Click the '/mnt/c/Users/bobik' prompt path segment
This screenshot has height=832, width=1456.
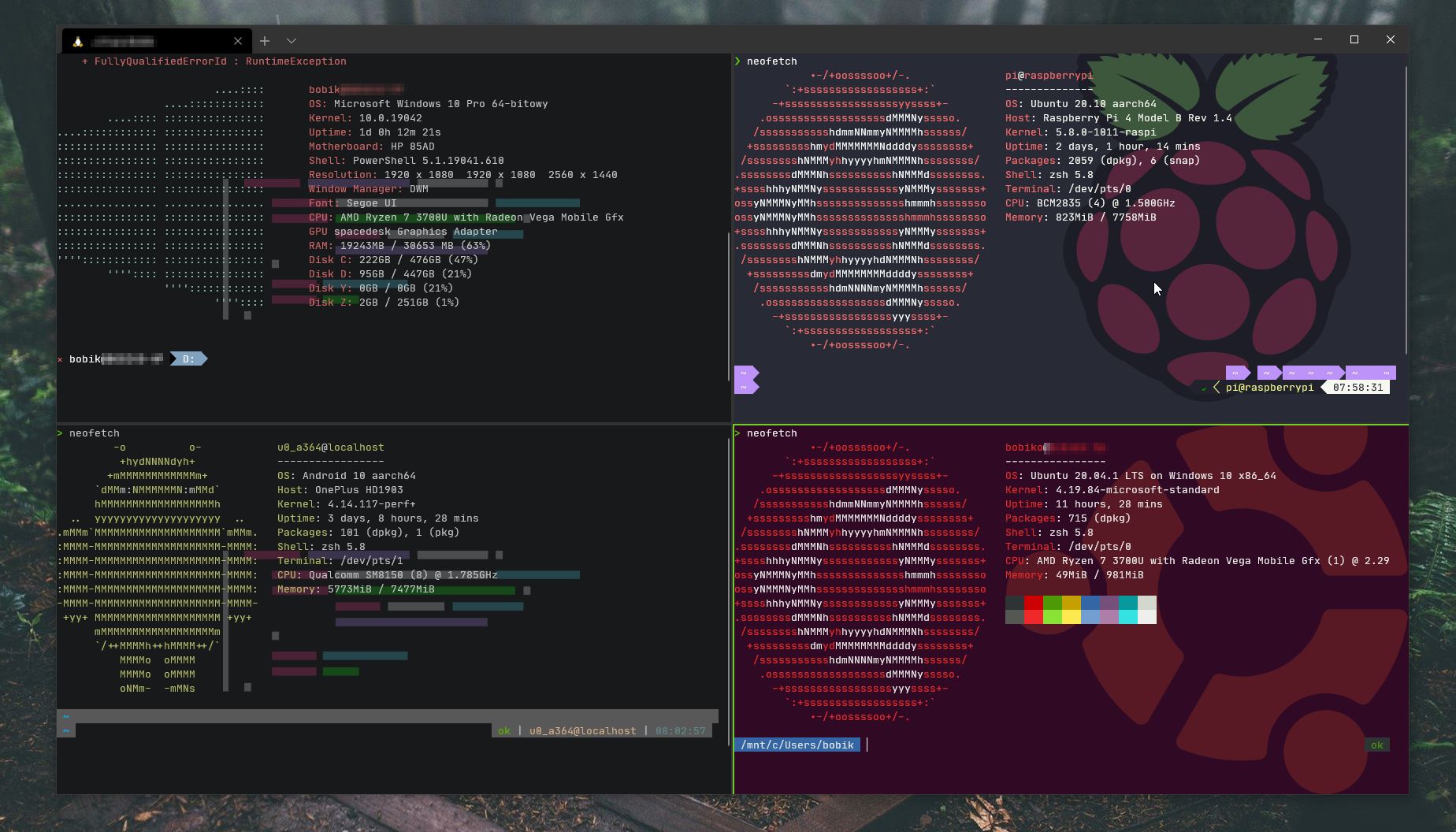(797, 745)
